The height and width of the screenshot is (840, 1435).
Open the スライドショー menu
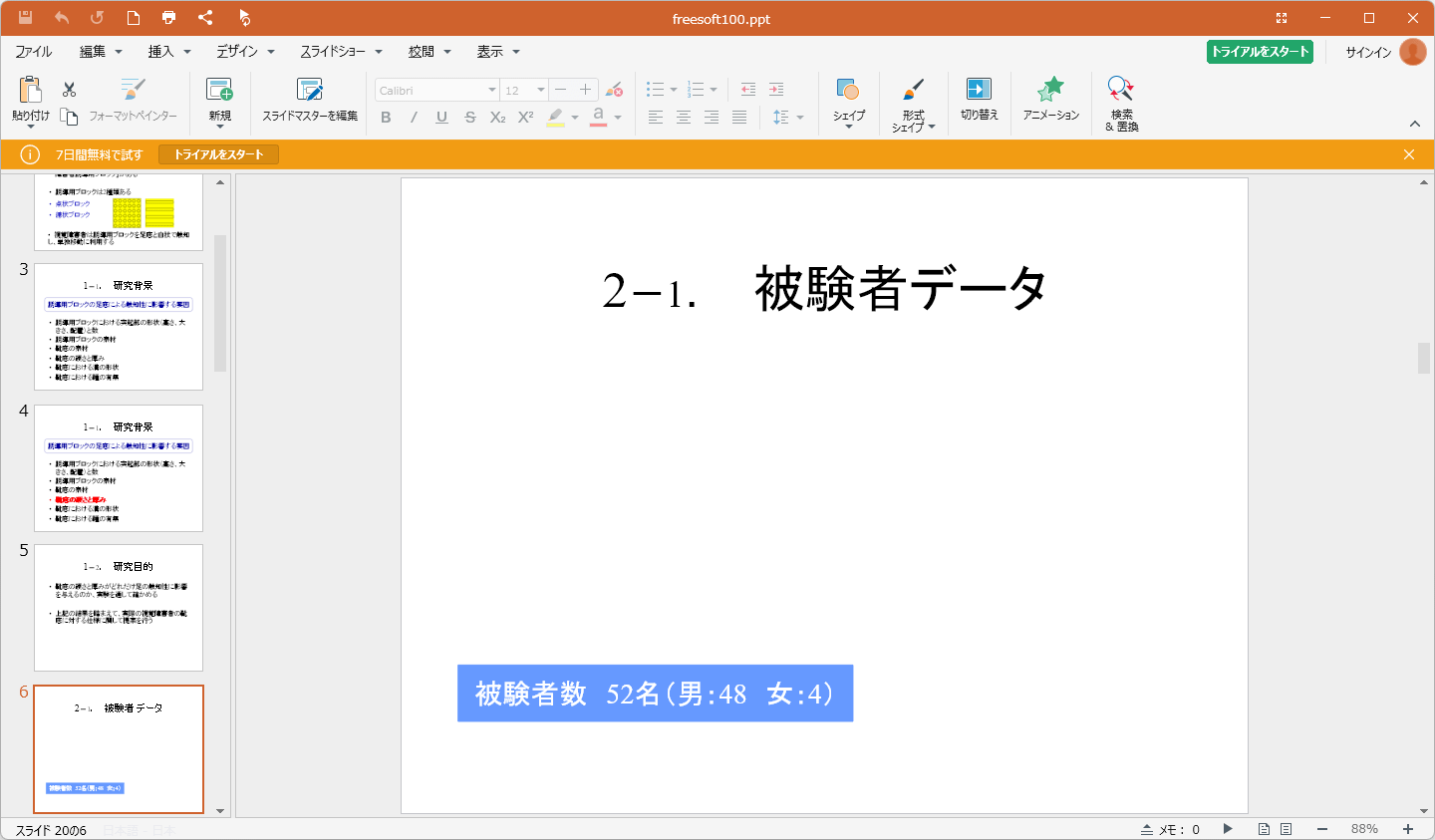(341, 52)
